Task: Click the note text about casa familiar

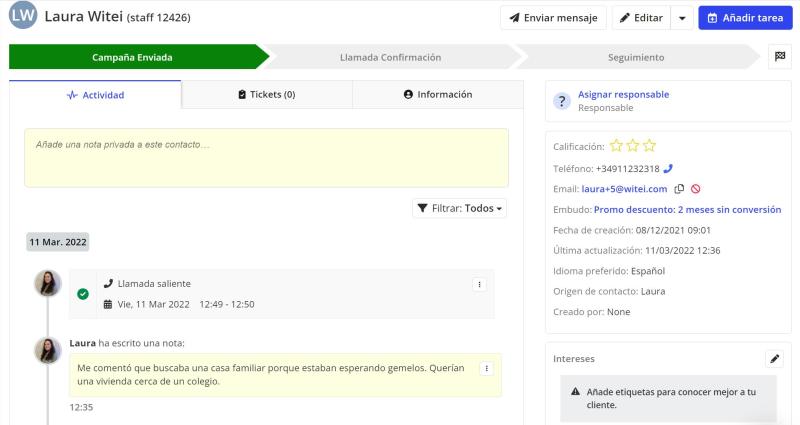Action: 271,374
